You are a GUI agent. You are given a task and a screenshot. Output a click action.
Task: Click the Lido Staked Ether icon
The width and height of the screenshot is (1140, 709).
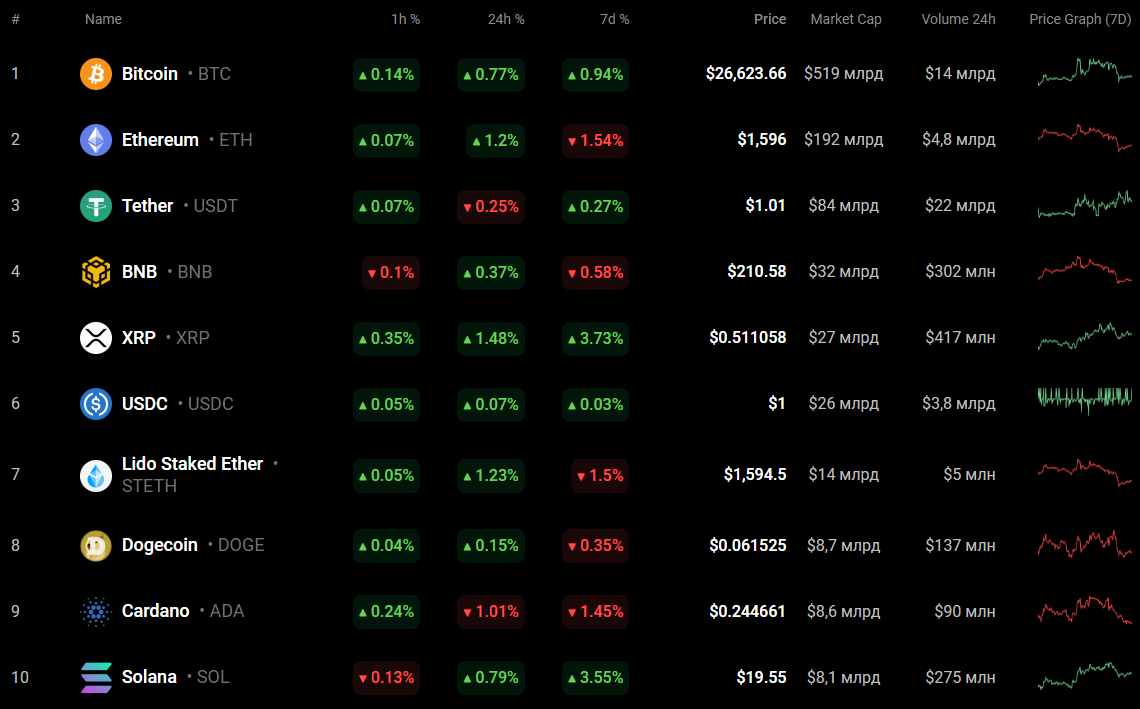(95, 476)
